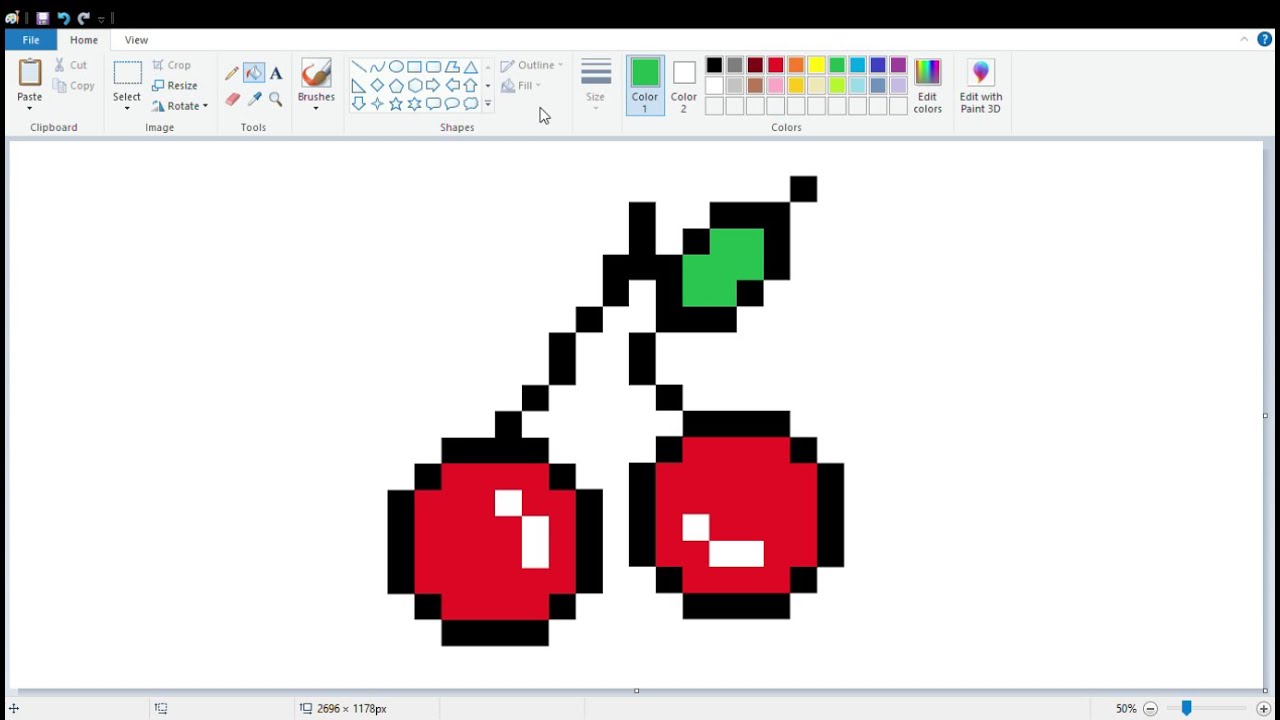Pick the black palette color

714,66
